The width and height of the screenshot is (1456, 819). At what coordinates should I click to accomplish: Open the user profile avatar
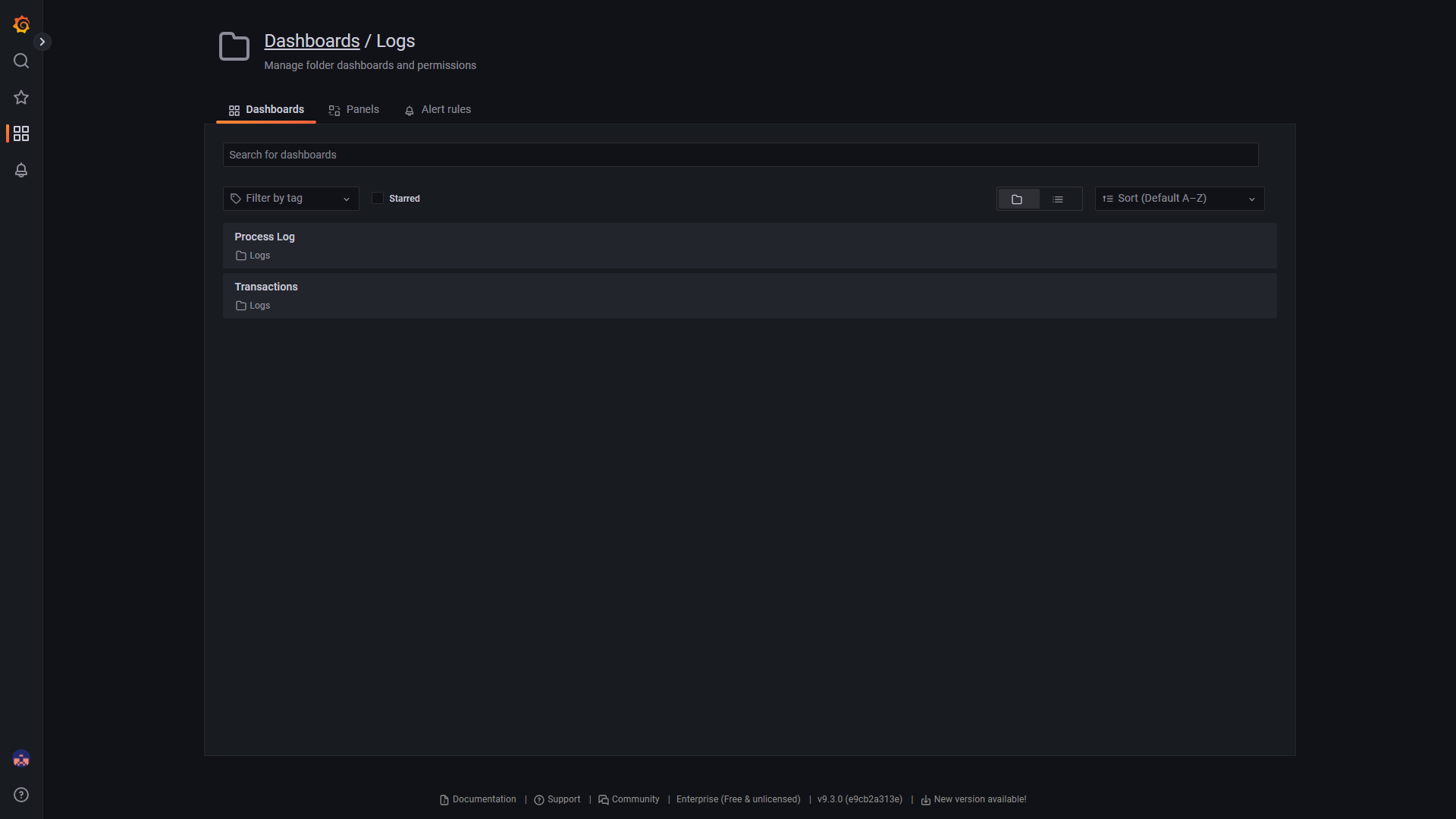[21, 758]
